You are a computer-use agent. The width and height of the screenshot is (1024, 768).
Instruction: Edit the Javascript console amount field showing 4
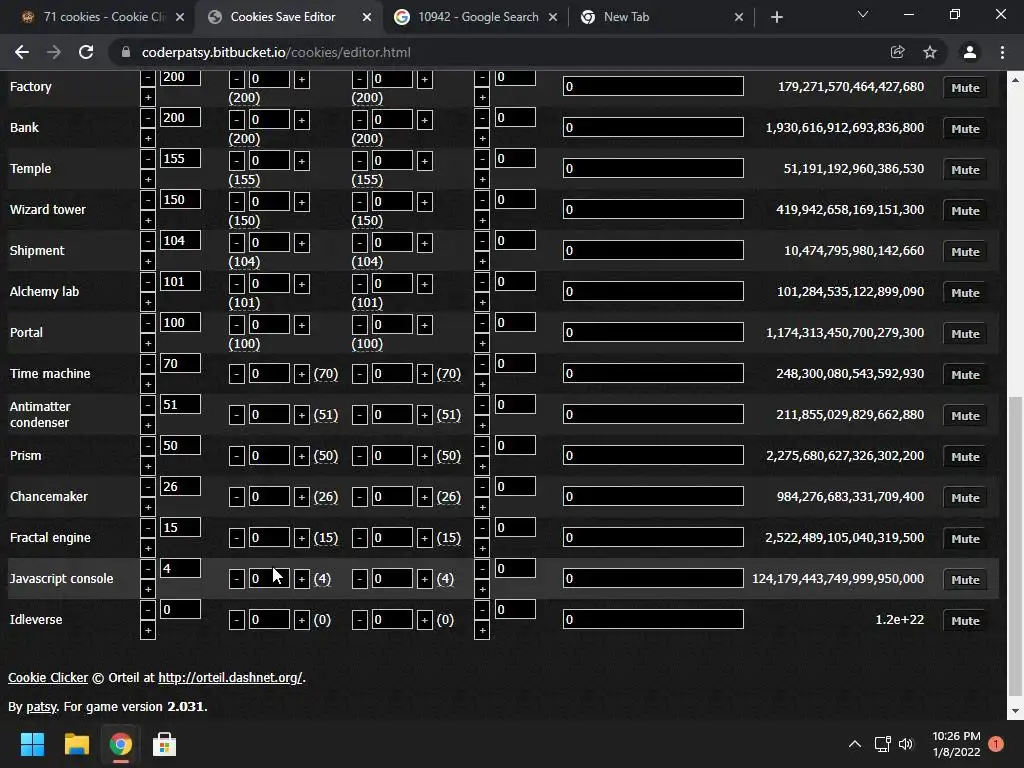(x=180, y=569)
